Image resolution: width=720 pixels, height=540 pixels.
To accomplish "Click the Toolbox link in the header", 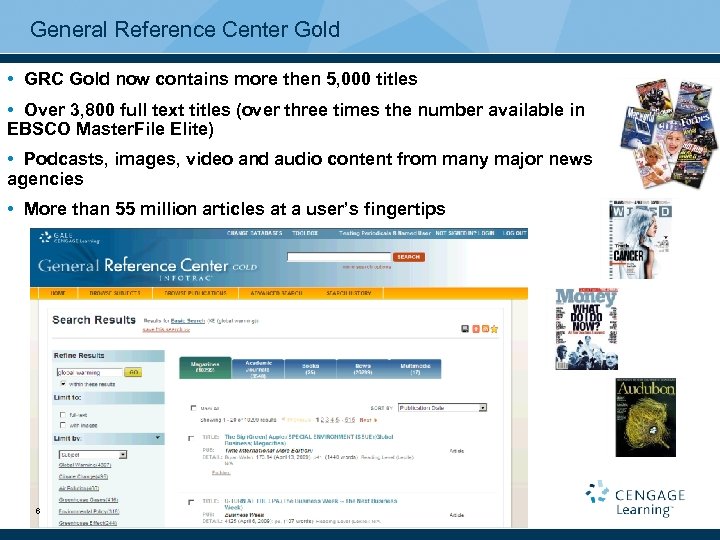I will [305, 233].
